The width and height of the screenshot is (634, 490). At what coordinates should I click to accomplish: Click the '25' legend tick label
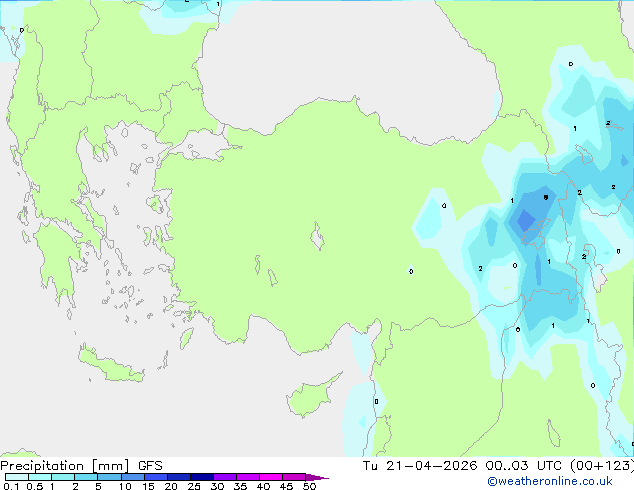pyautogui.click(x=194, y=486)
